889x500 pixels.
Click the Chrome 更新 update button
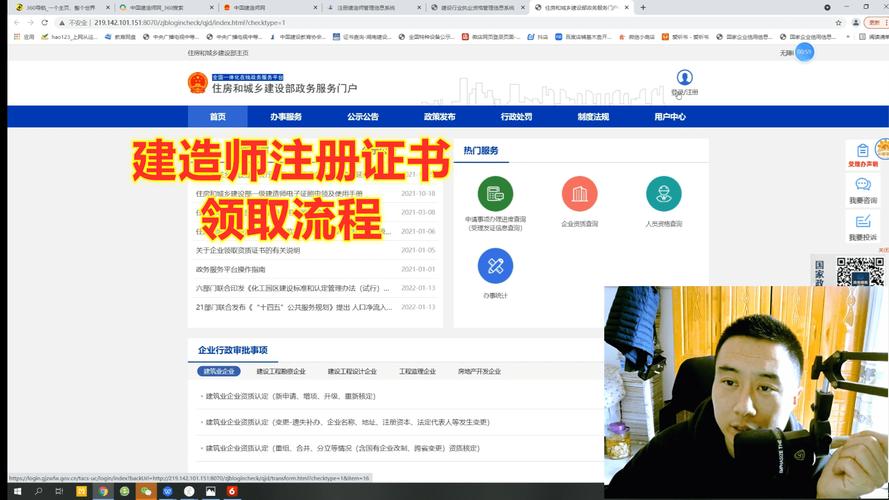click(x=875, y=23)
